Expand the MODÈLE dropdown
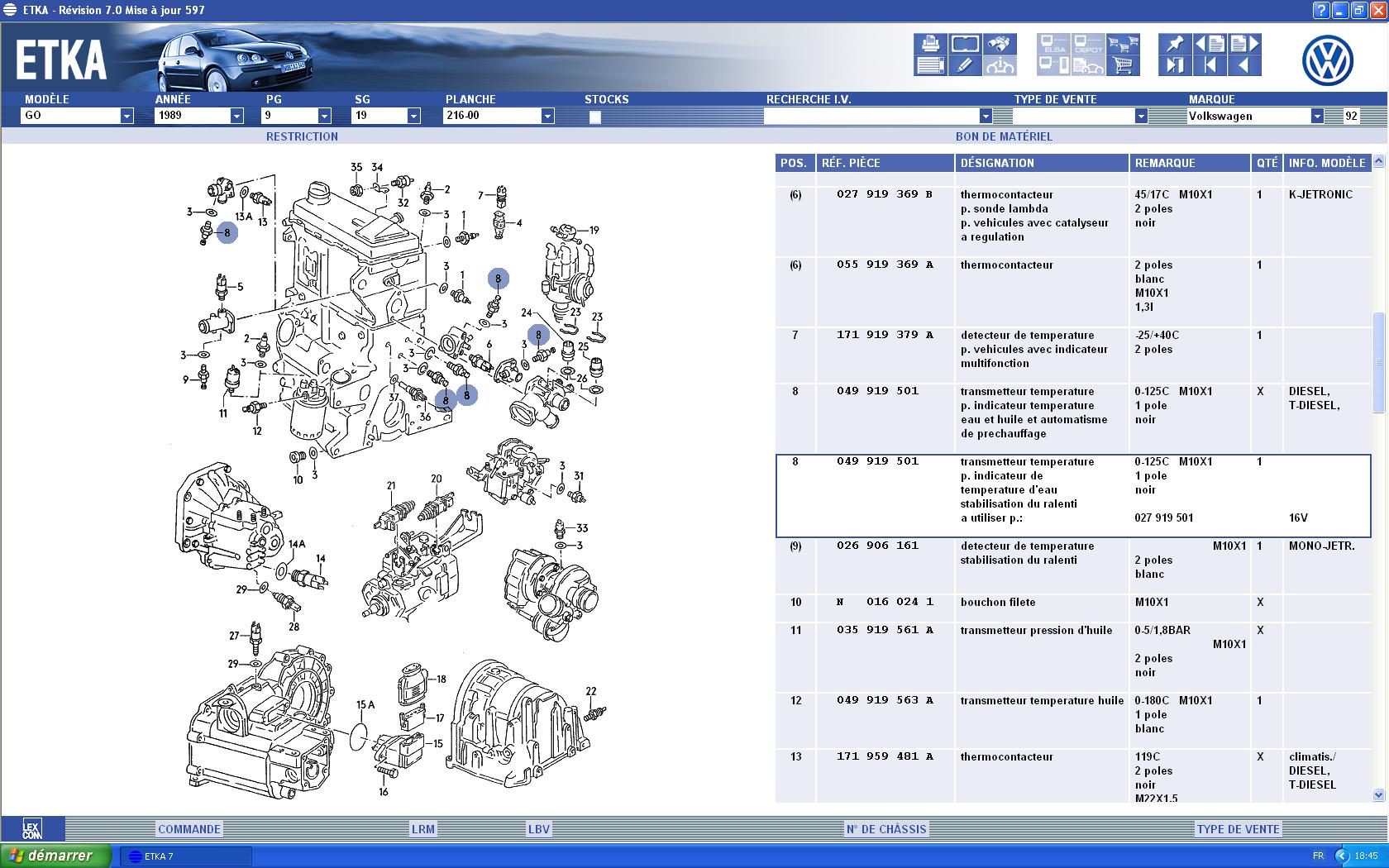This screenshot has width=1389, height=868. [126, 116]
